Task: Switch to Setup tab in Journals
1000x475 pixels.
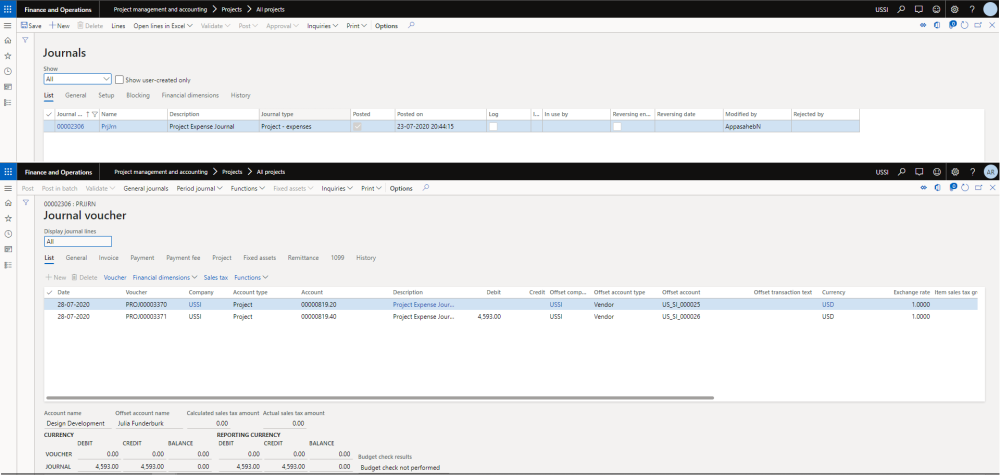Action: pos(106,95)
